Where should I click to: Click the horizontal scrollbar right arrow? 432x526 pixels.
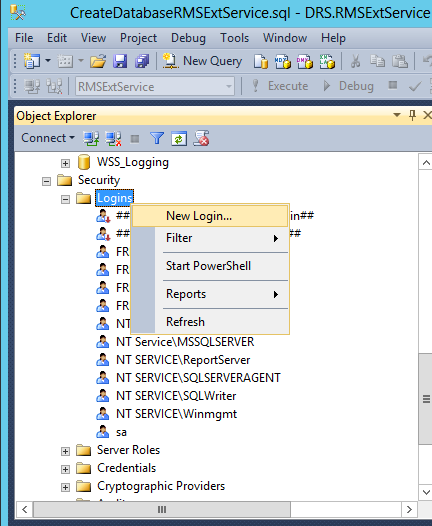click(x=409, y=510)
